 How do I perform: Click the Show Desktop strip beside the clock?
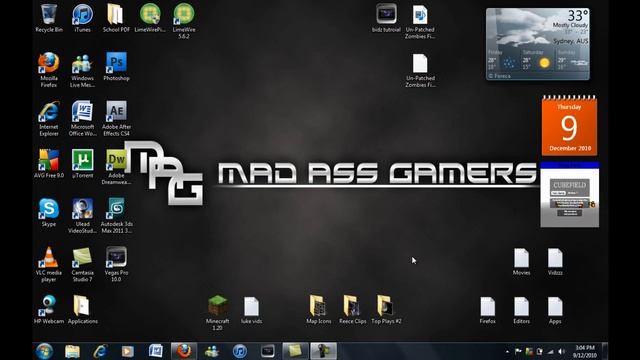click(604, 351)
